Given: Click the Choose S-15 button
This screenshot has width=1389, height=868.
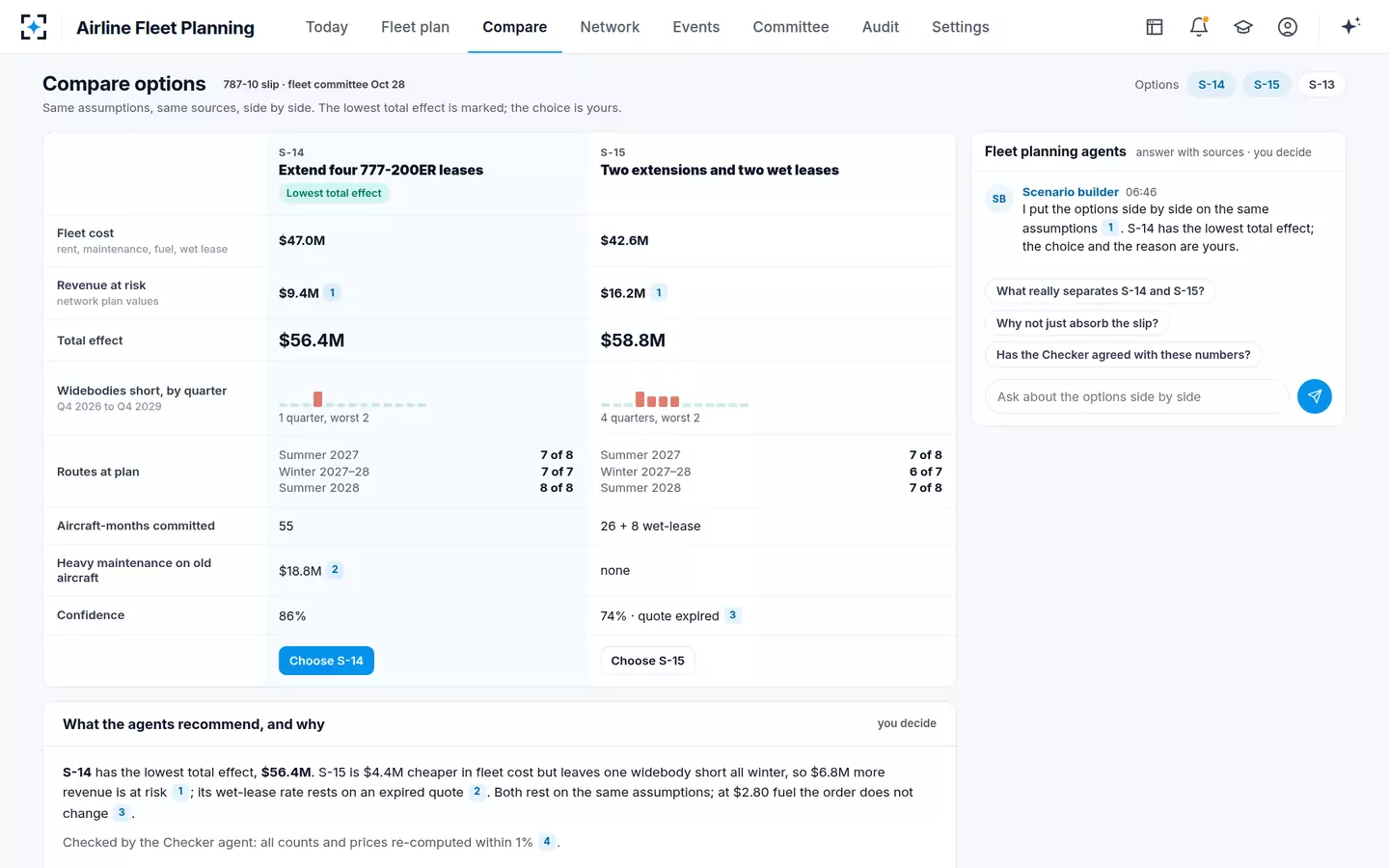Looking at the screenshot, I should click(648, 661).
